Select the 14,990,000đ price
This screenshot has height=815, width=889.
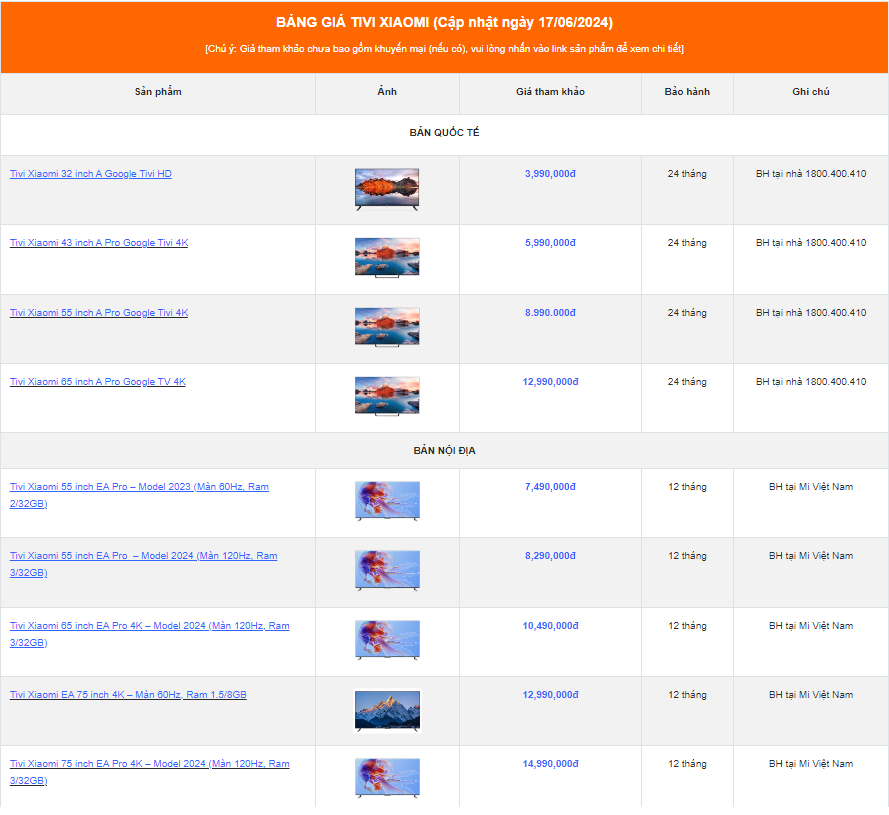pos(550,764)
